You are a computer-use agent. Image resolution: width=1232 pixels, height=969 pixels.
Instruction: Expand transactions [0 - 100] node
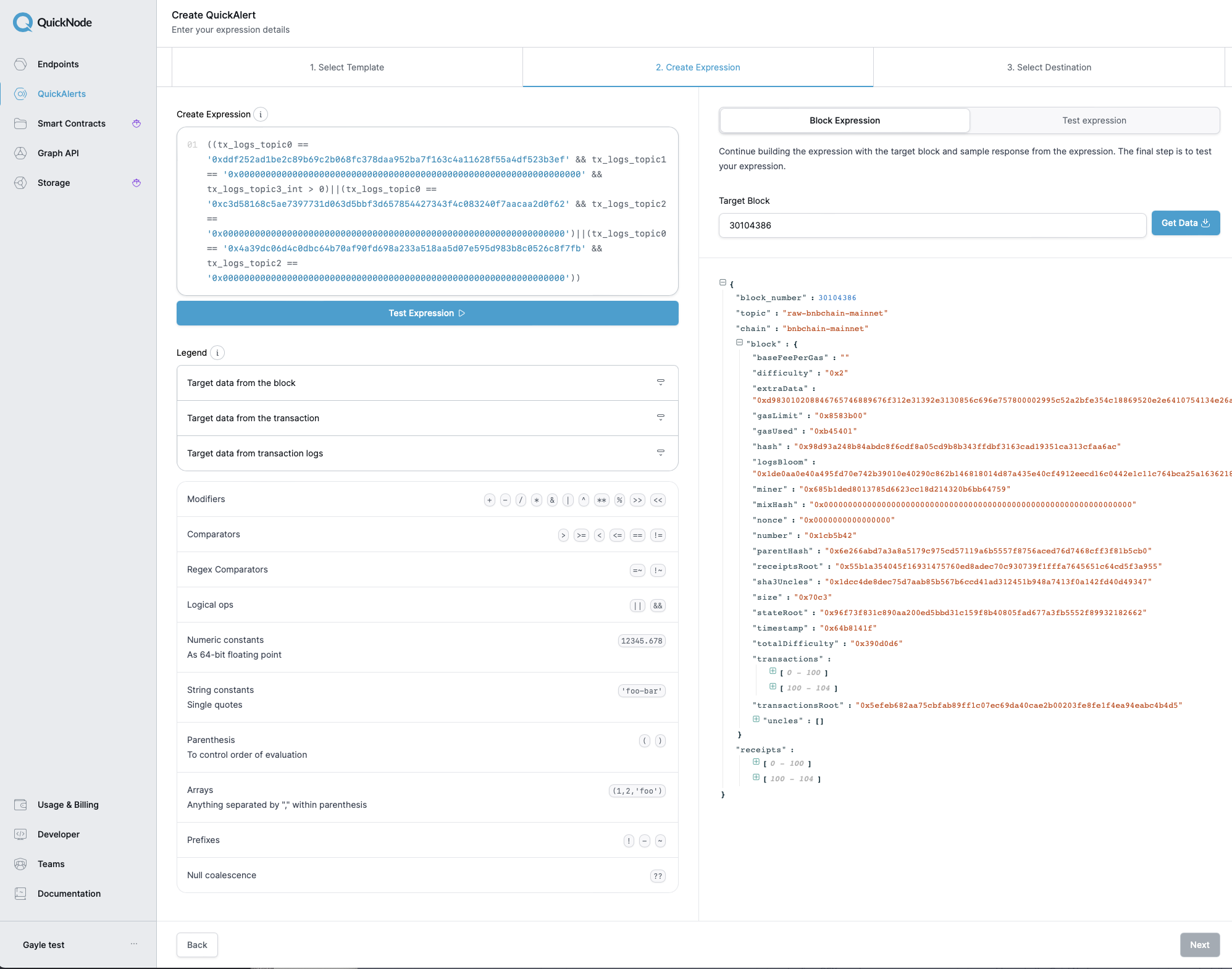coord(773,671)
